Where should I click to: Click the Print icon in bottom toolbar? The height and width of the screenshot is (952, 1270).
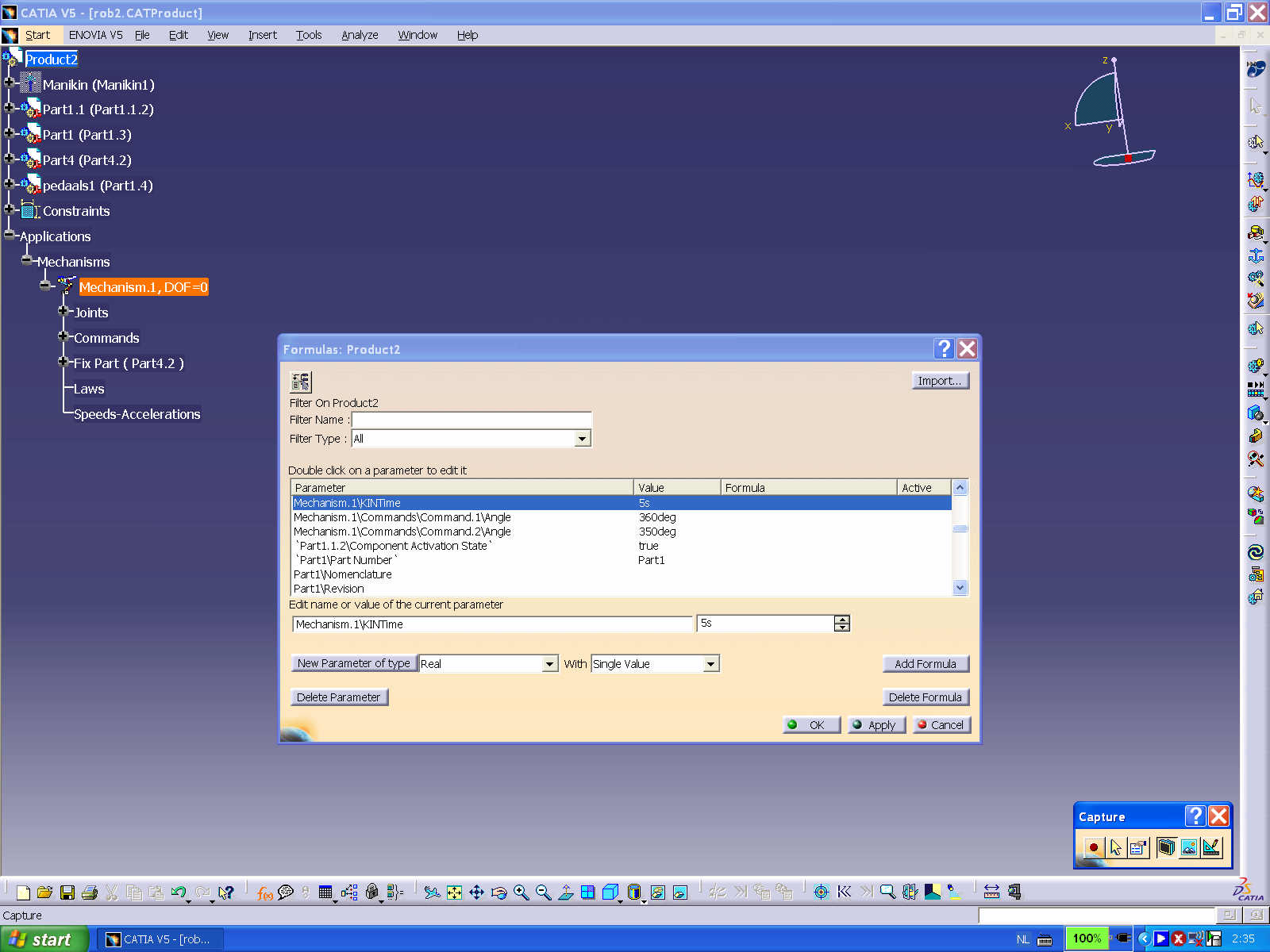(x=90, y=892)
